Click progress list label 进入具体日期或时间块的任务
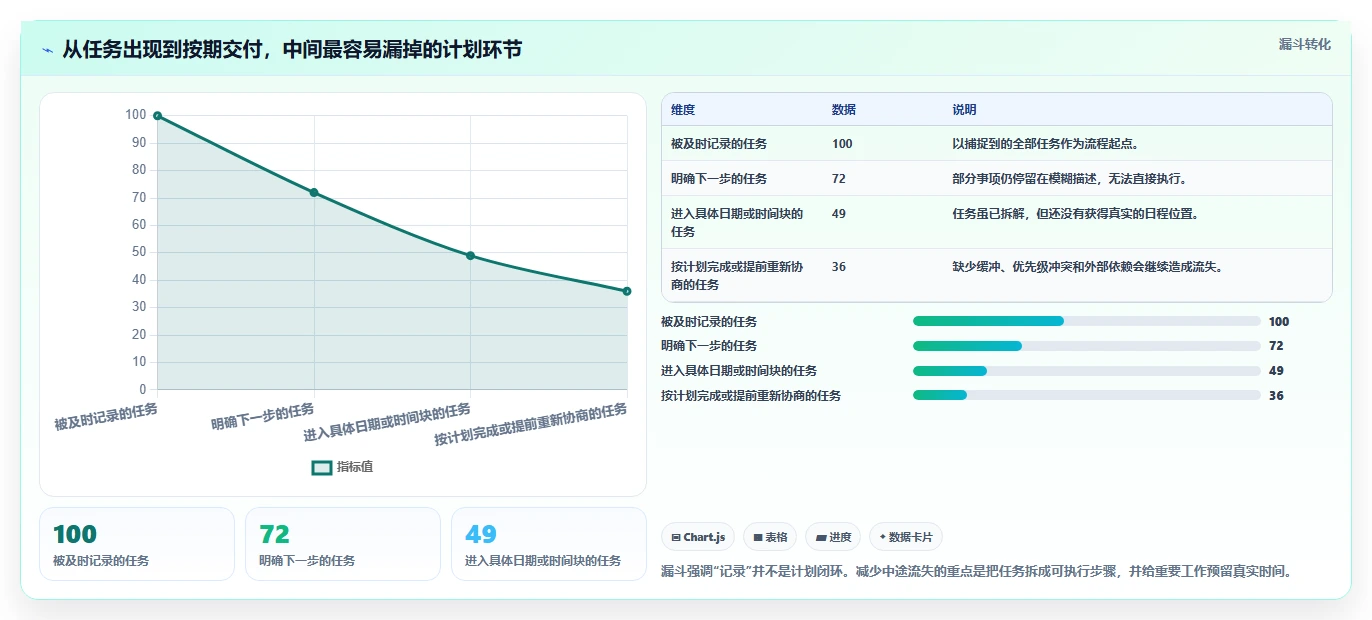This screenshot has height=620, width=1372. [739, 371]
